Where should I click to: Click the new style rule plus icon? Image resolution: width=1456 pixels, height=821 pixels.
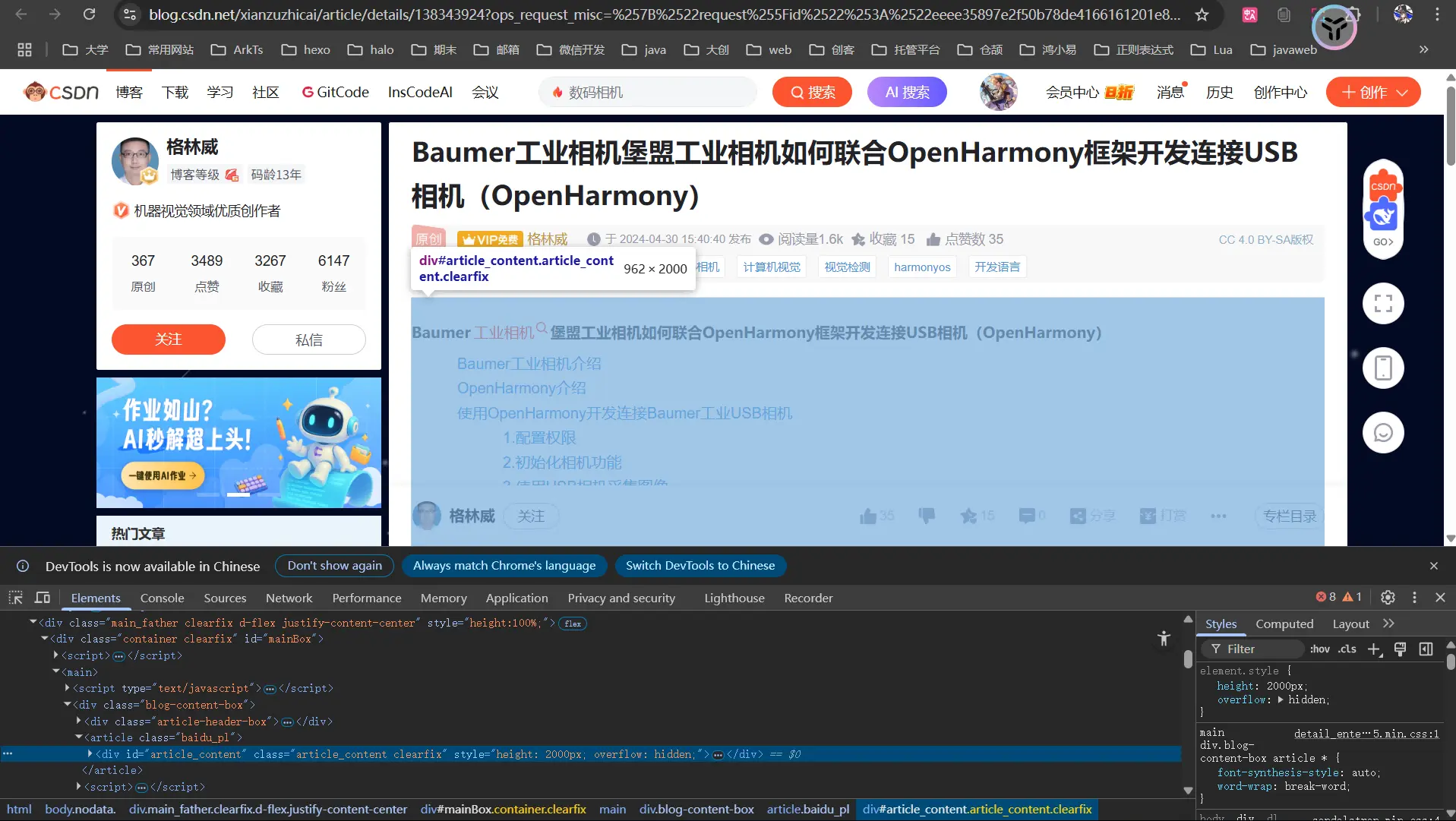pos(1374,649)
